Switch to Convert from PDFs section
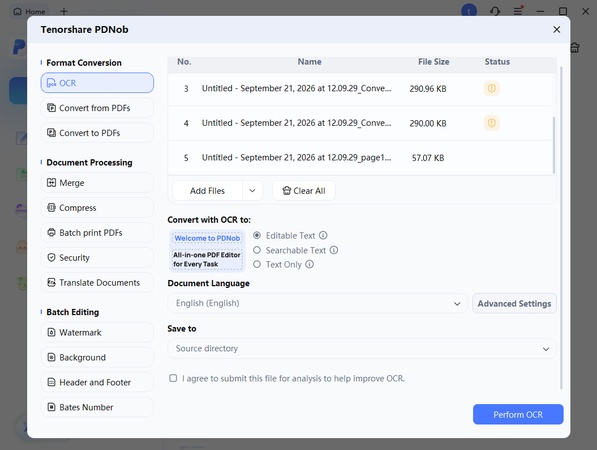The width and height of the screenshot is (597, 450). point(97,108)
